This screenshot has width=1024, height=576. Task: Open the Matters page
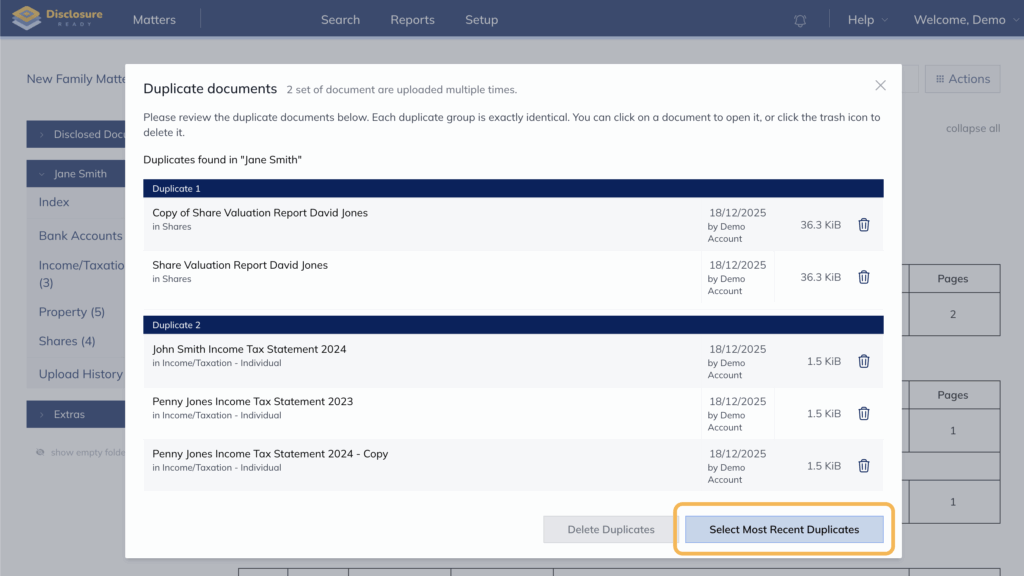coord(154,20)
